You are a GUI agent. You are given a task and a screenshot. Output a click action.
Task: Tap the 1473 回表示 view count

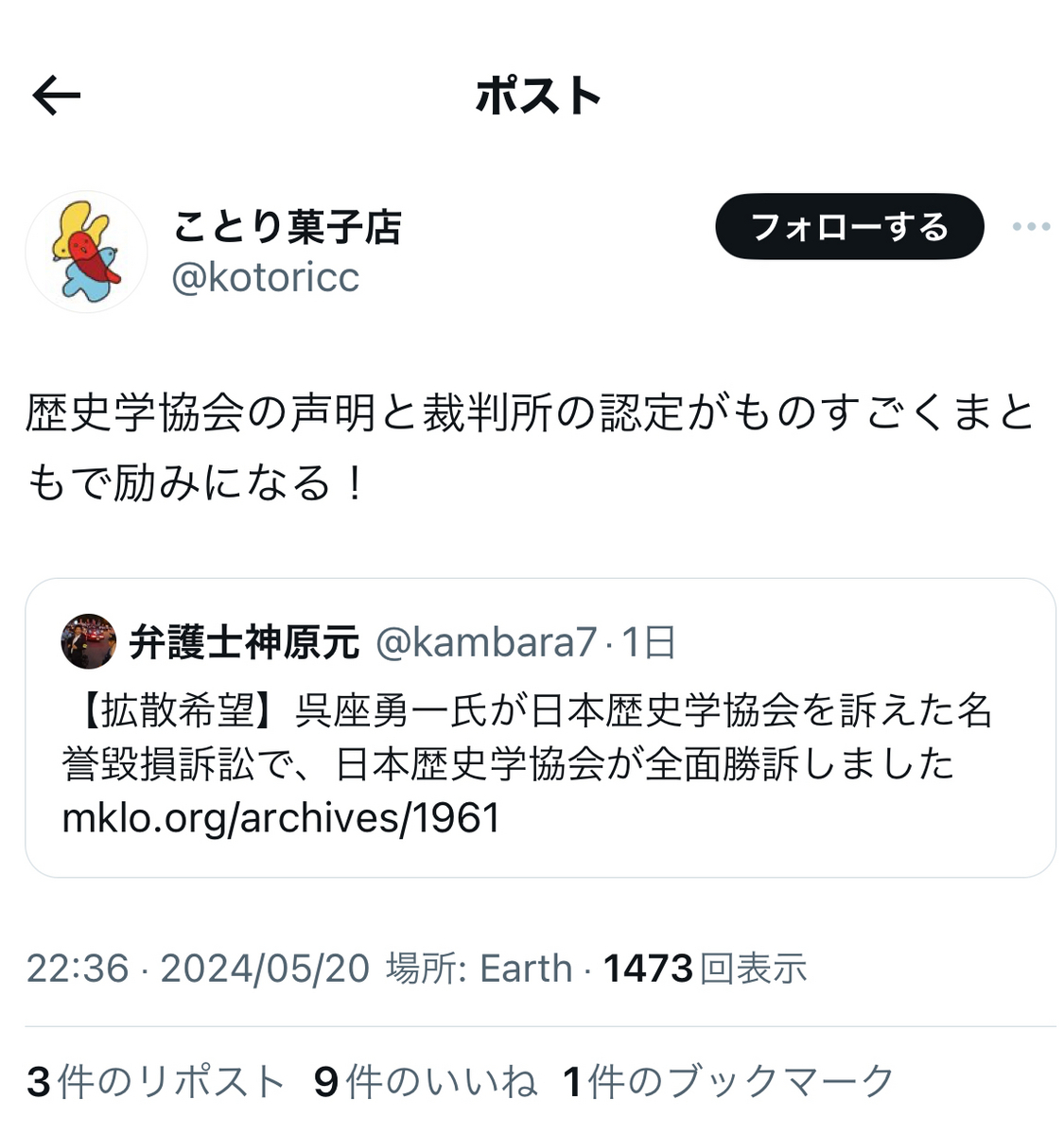point(706,969)
